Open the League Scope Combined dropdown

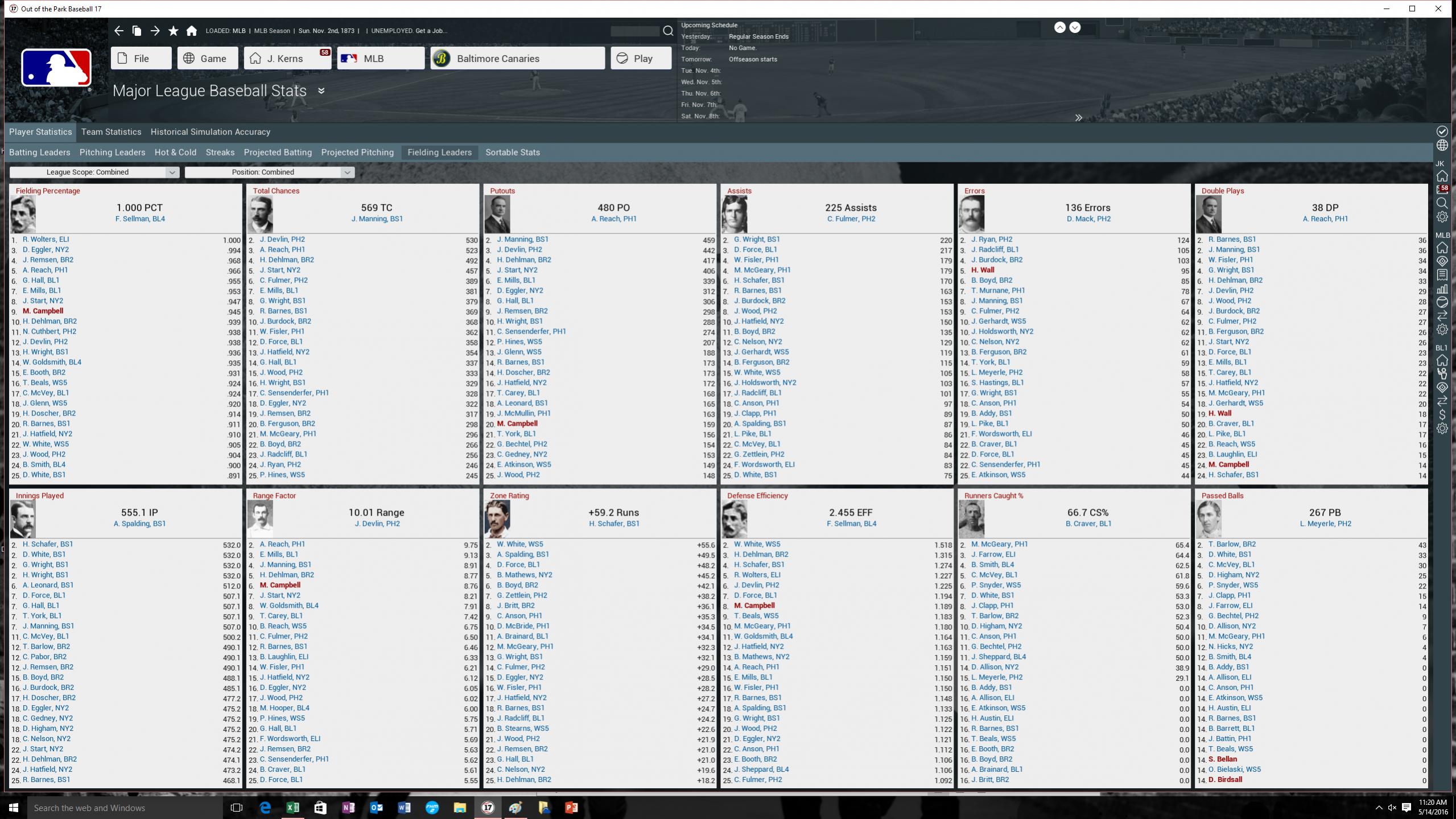coord(94,172)
